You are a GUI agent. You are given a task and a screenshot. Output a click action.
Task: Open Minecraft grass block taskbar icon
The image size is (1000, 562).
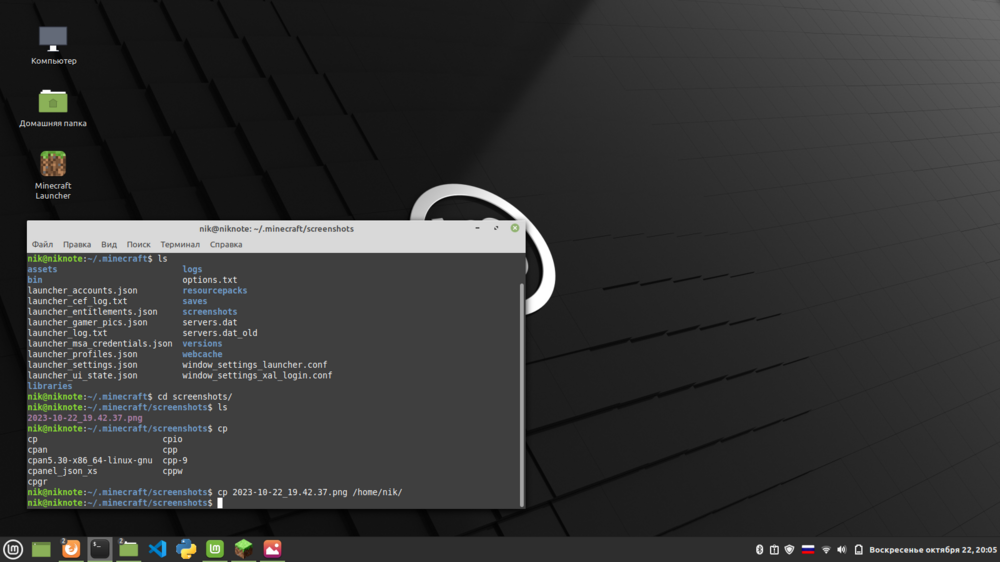coord(244,549)
